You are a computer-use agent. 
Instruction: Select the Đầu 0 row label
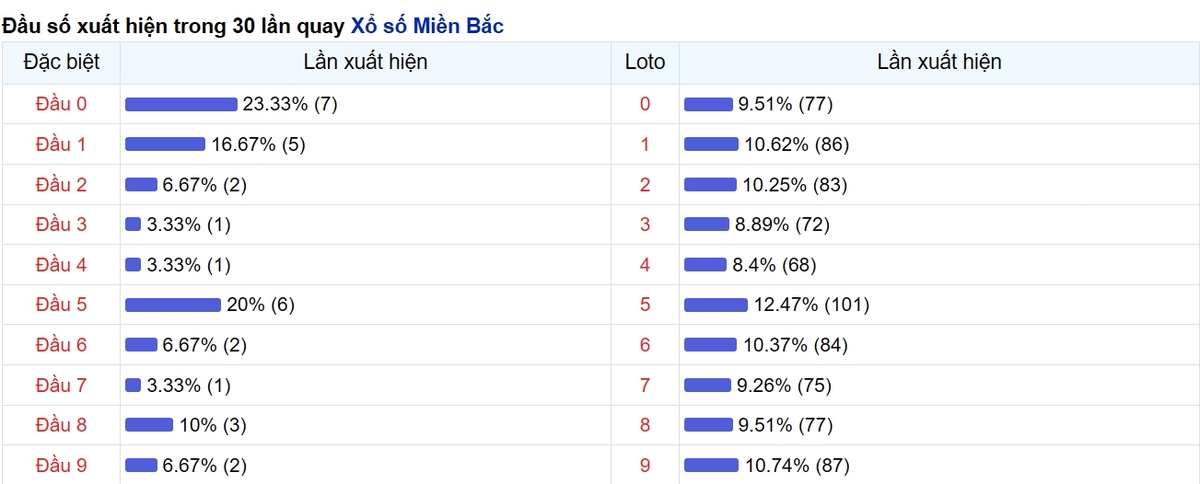pos(61,104)
